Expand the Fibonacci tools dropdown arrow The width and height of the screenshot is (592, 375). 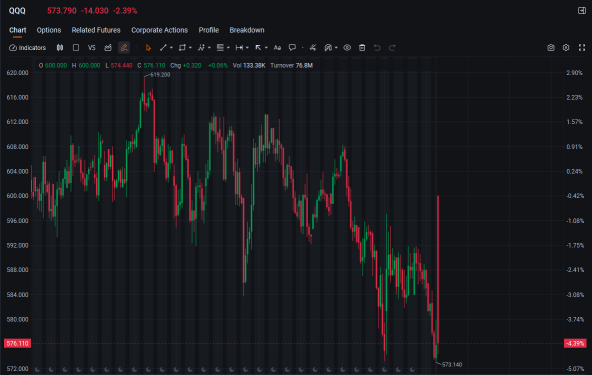(228, 48)
